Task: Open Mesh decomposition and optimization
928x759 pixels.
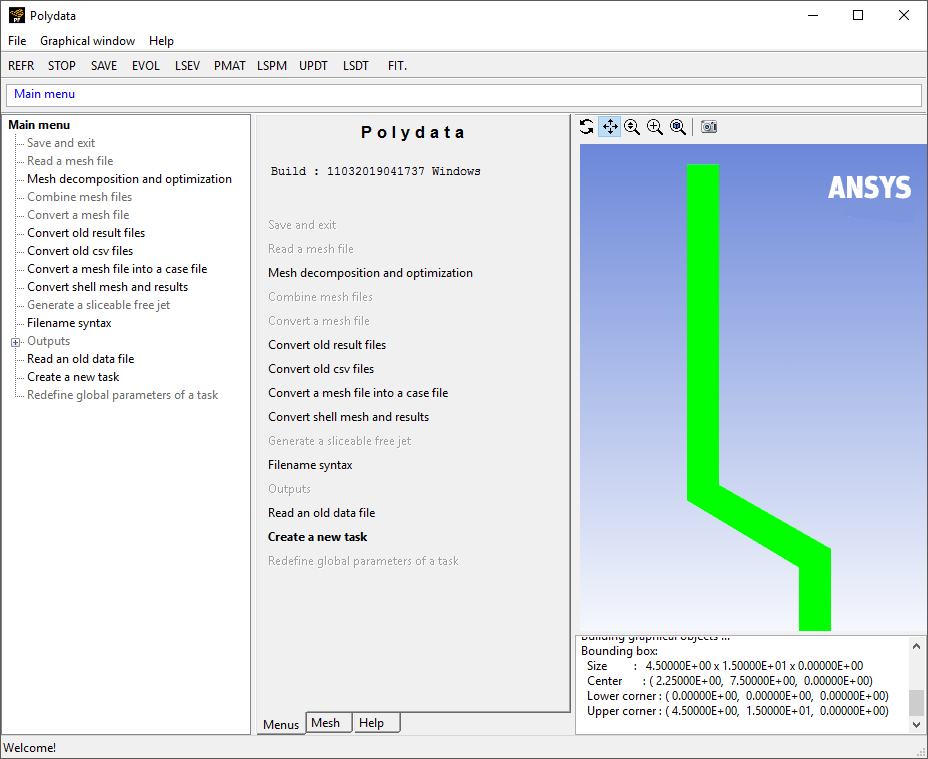Action: 130,178
